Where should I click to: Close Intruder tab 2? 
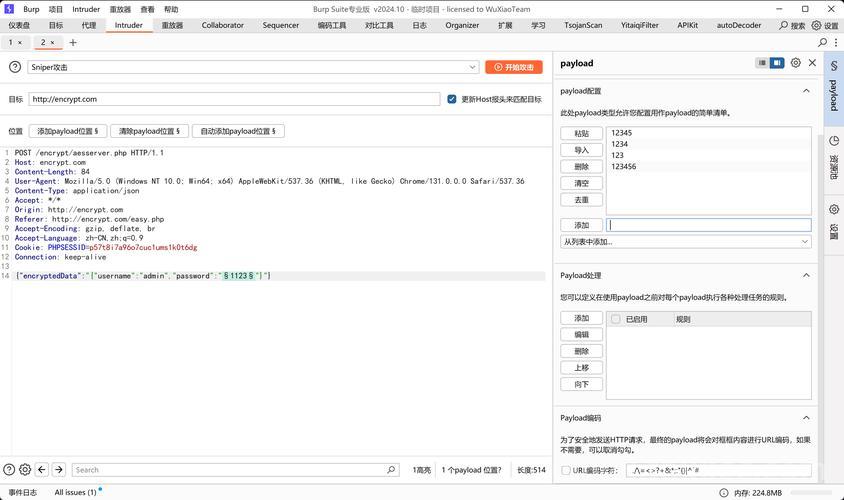tap(52, 43)
